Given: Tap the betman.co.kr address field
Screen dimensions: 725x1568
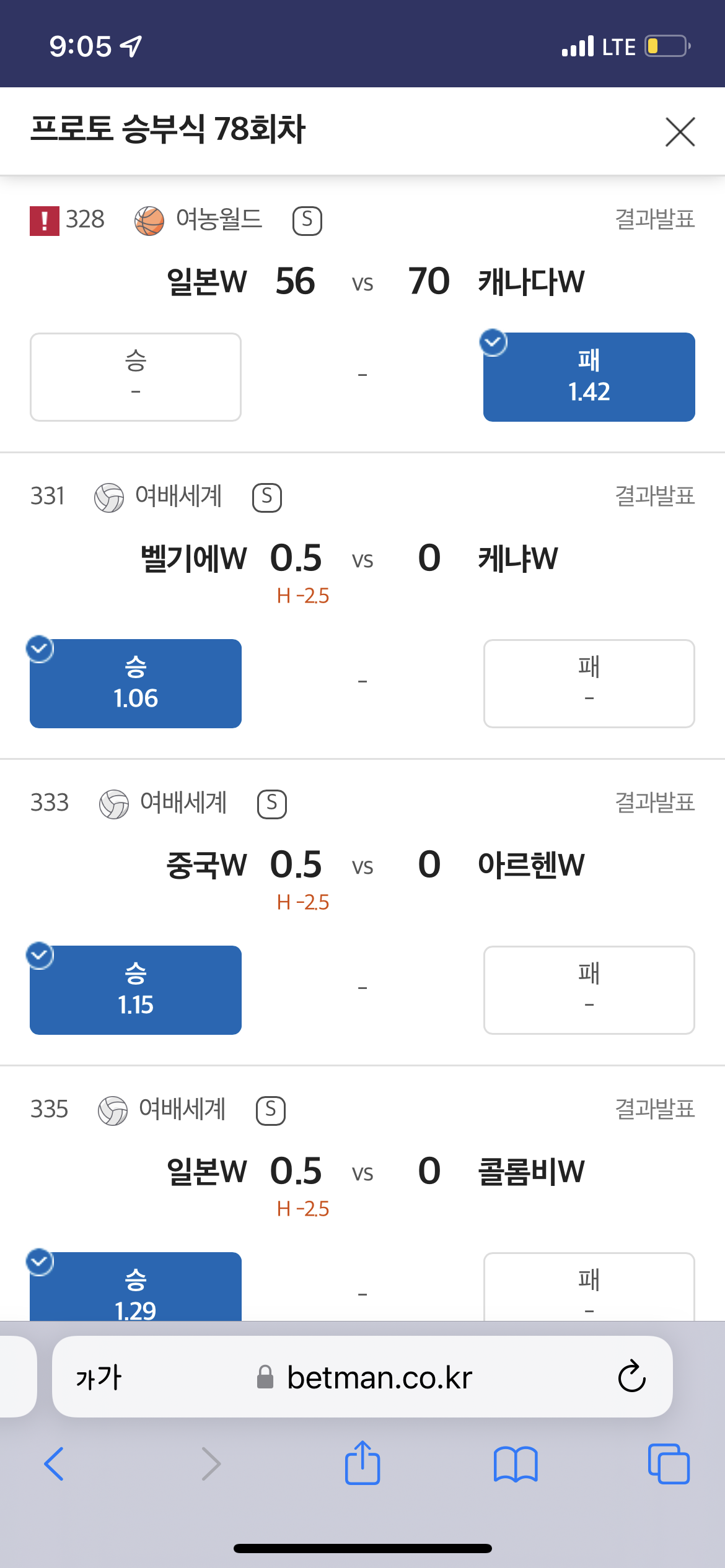Looking at the screenshot, I should point(362,1377).
